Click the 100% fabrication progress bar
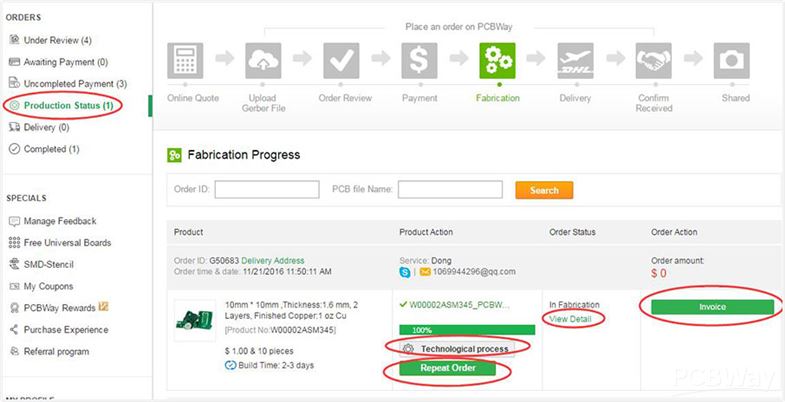Viewport: 785px width, 402px height. pyautogui.click(x=467, y=330)
